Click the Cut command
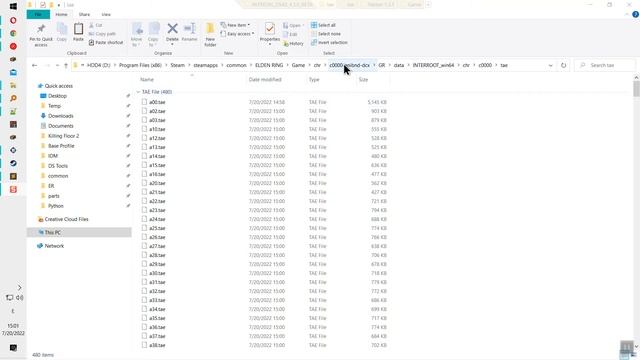Viewport: 640px width, 360px height. [96, 25]
